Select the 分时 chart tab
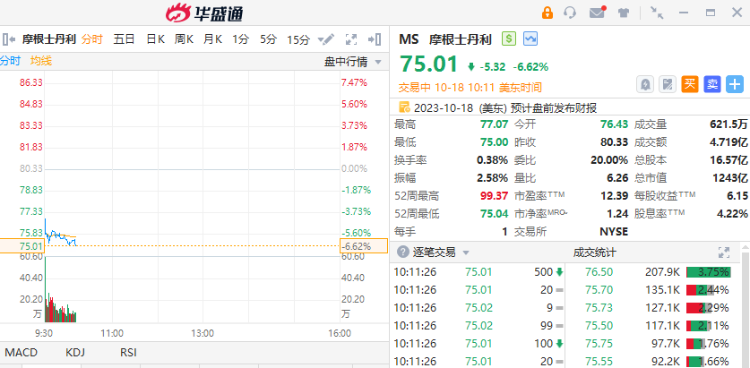This screenshot has width=750, height=368. 92,39
